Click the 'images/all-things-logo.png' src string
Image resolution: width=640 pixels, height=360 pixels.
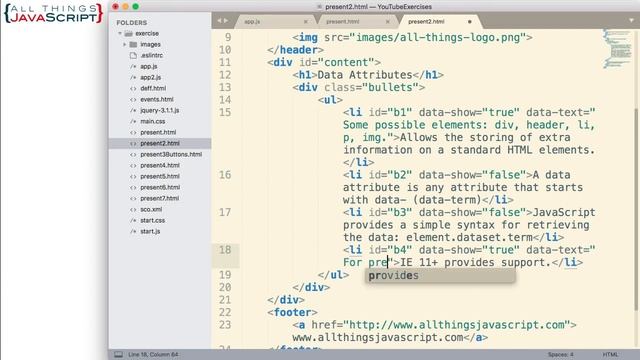[438, 38]
